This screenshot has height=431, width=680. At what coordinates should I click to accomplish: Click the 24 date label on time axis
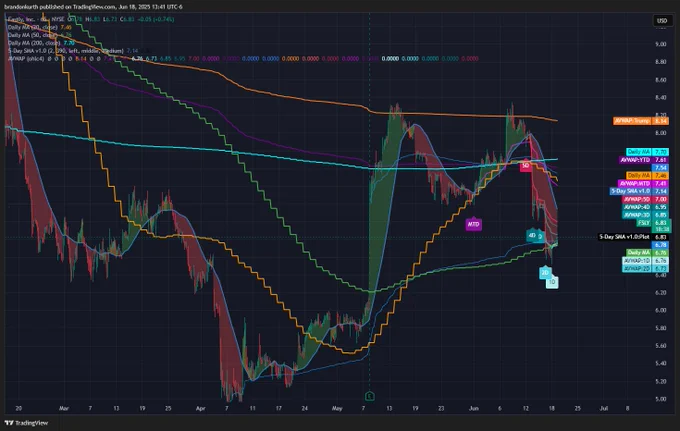click(304, 408)
